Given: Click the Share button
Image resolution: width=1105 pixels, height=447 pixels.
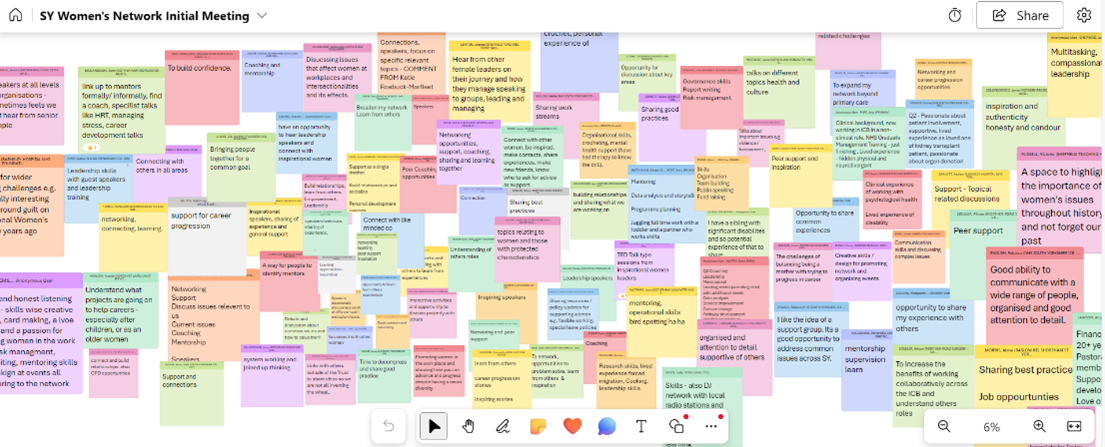Looking at the screenshot, I should pos(1020,16).
